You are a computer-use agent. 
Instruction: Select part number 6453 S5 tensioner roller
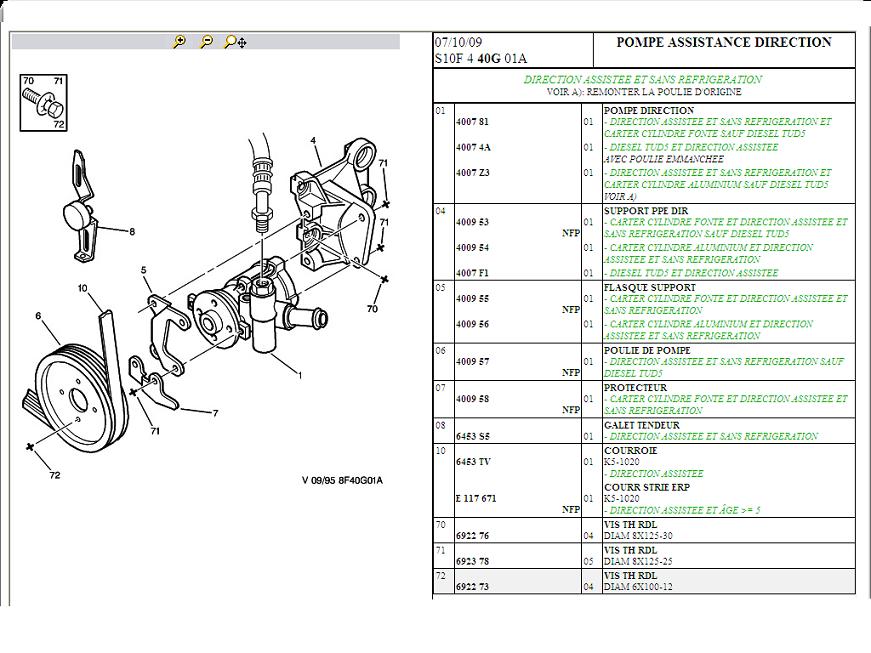(x=472, y=437)
